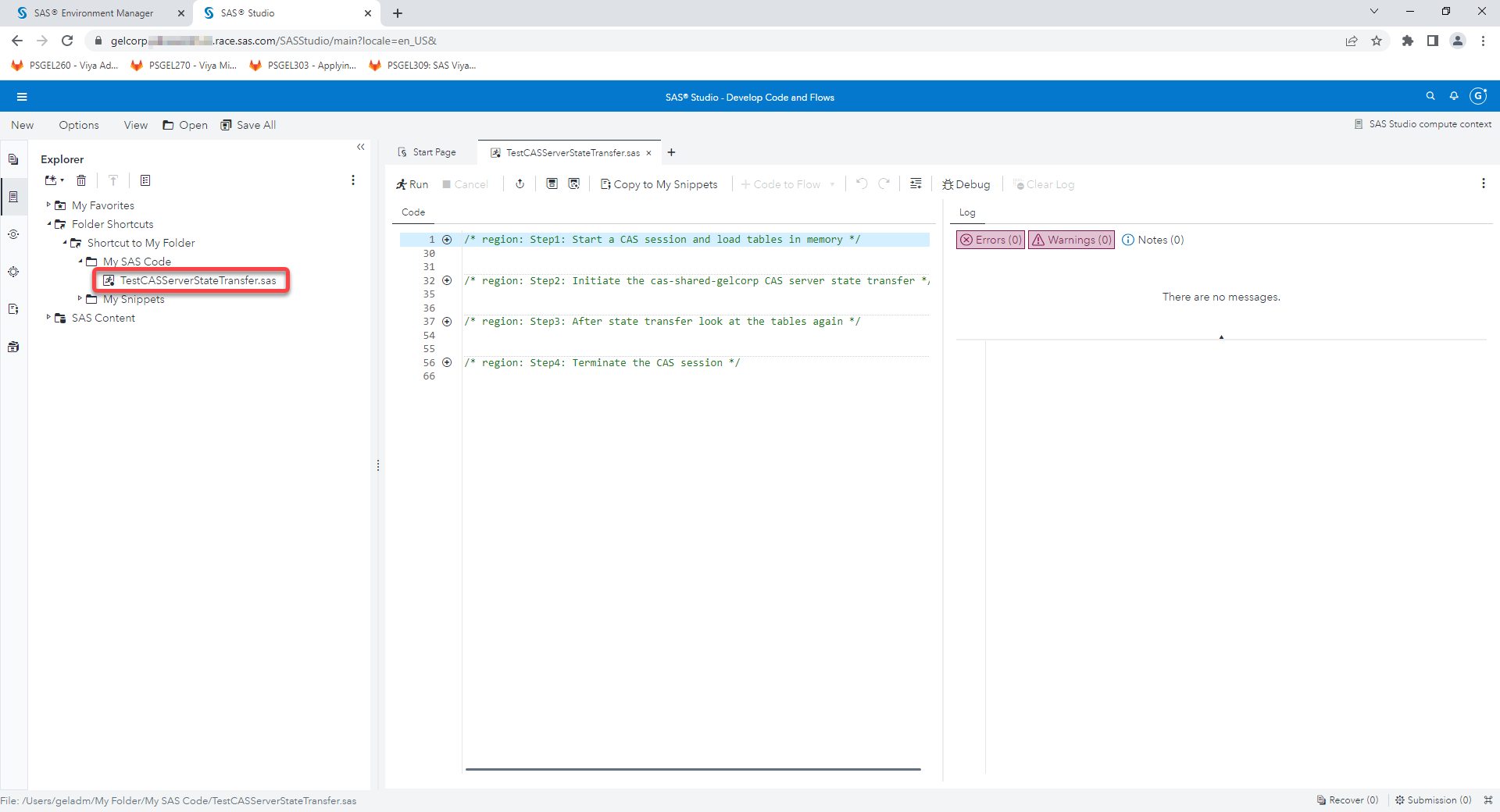Open the Options menu

pyautogui.click(x=79, y=125)
